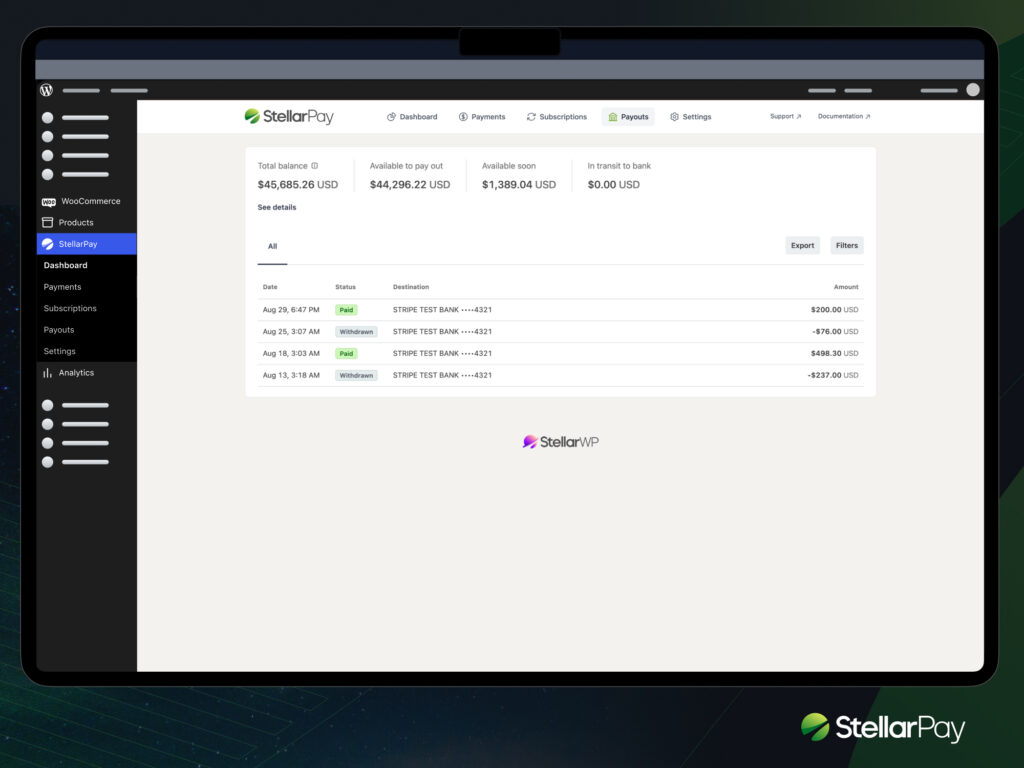The width and height of the screenshot is (1024, 768).
Task: Open the Filters panel
Action: 846,245
